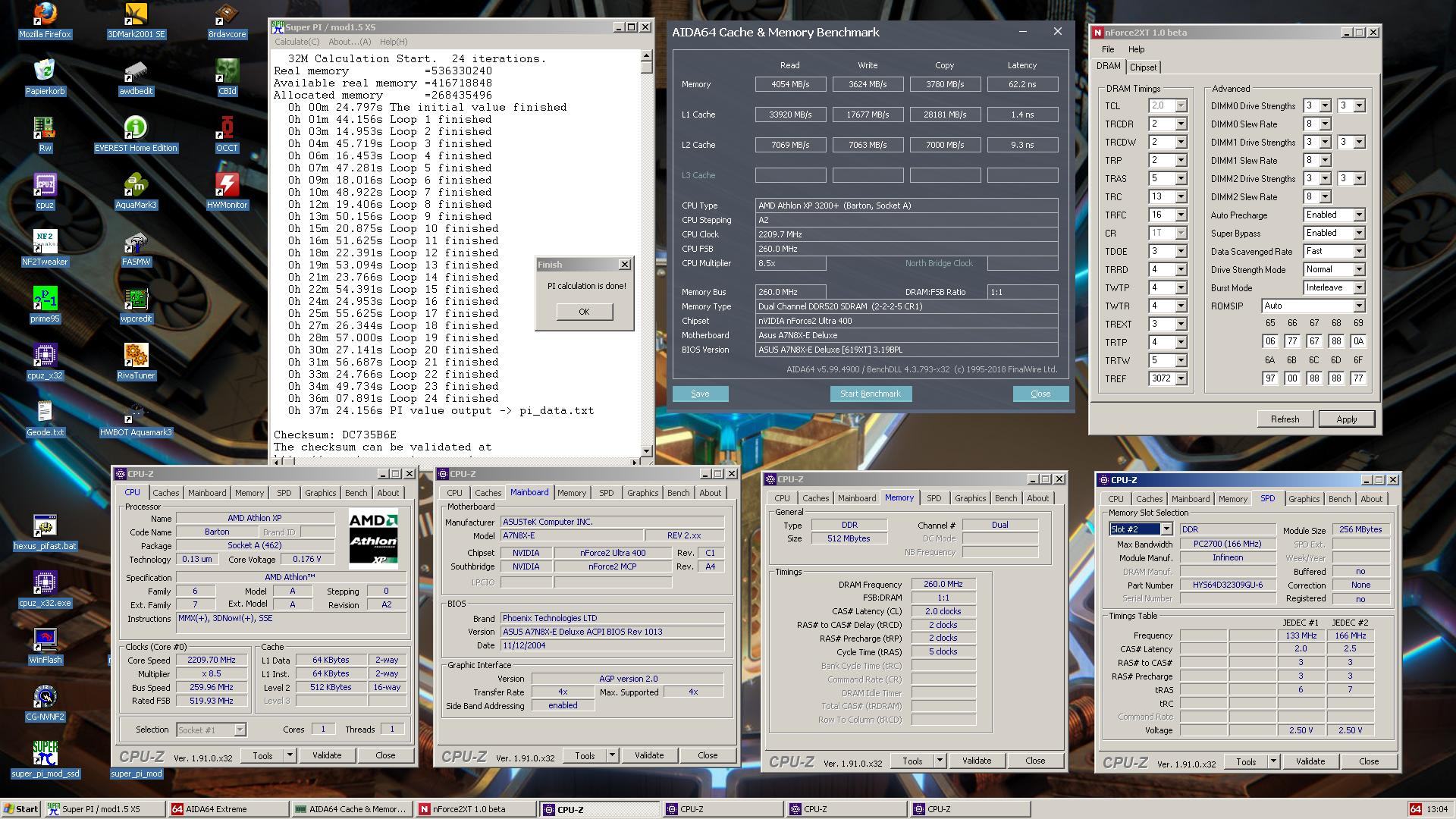Launch CG-NVNF2 desktop shortcut
The image size is (1456, 819).
[x=45, y=703]
